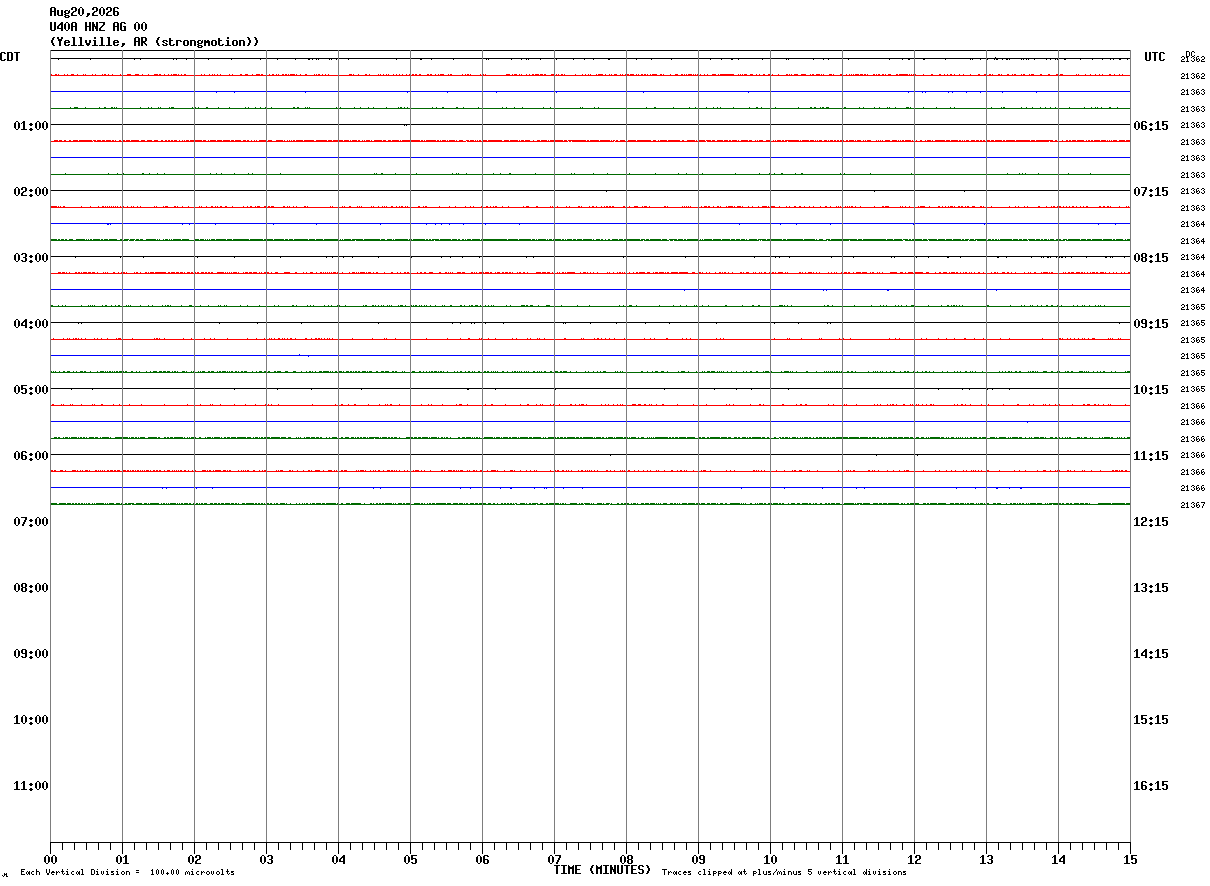Click minute marker 00 on the time axis
Viewport: 1210px width, 886px height.
pyautogui.click(x=50, y=859)
